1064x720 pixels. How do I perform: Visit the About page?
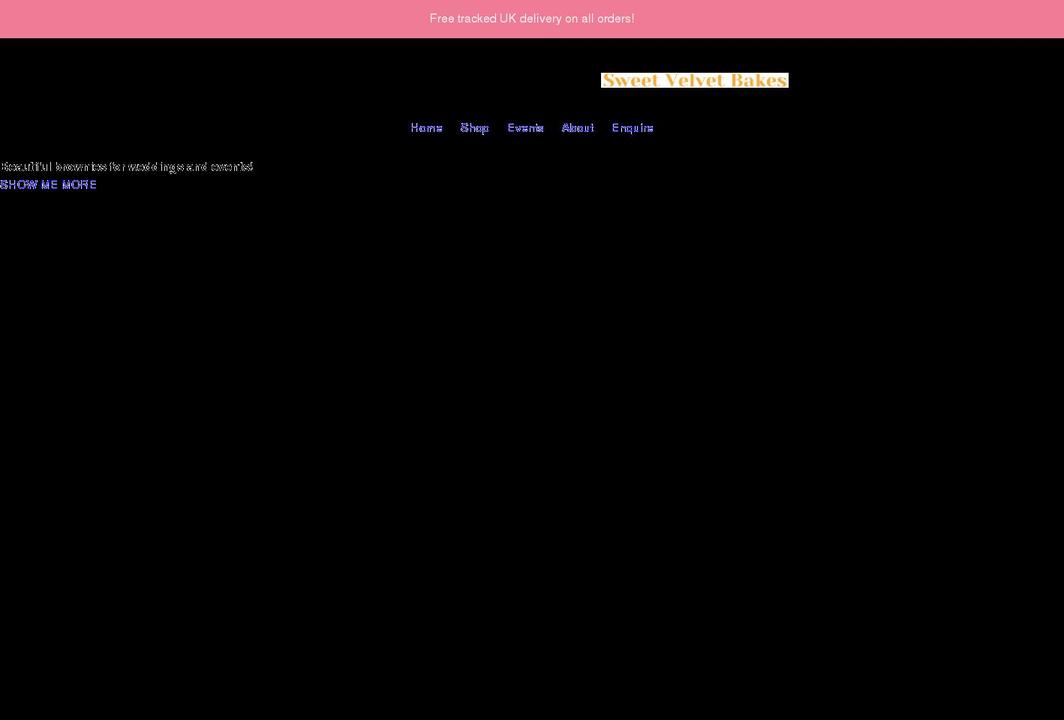pyautogui.click(x=577, y=128)
